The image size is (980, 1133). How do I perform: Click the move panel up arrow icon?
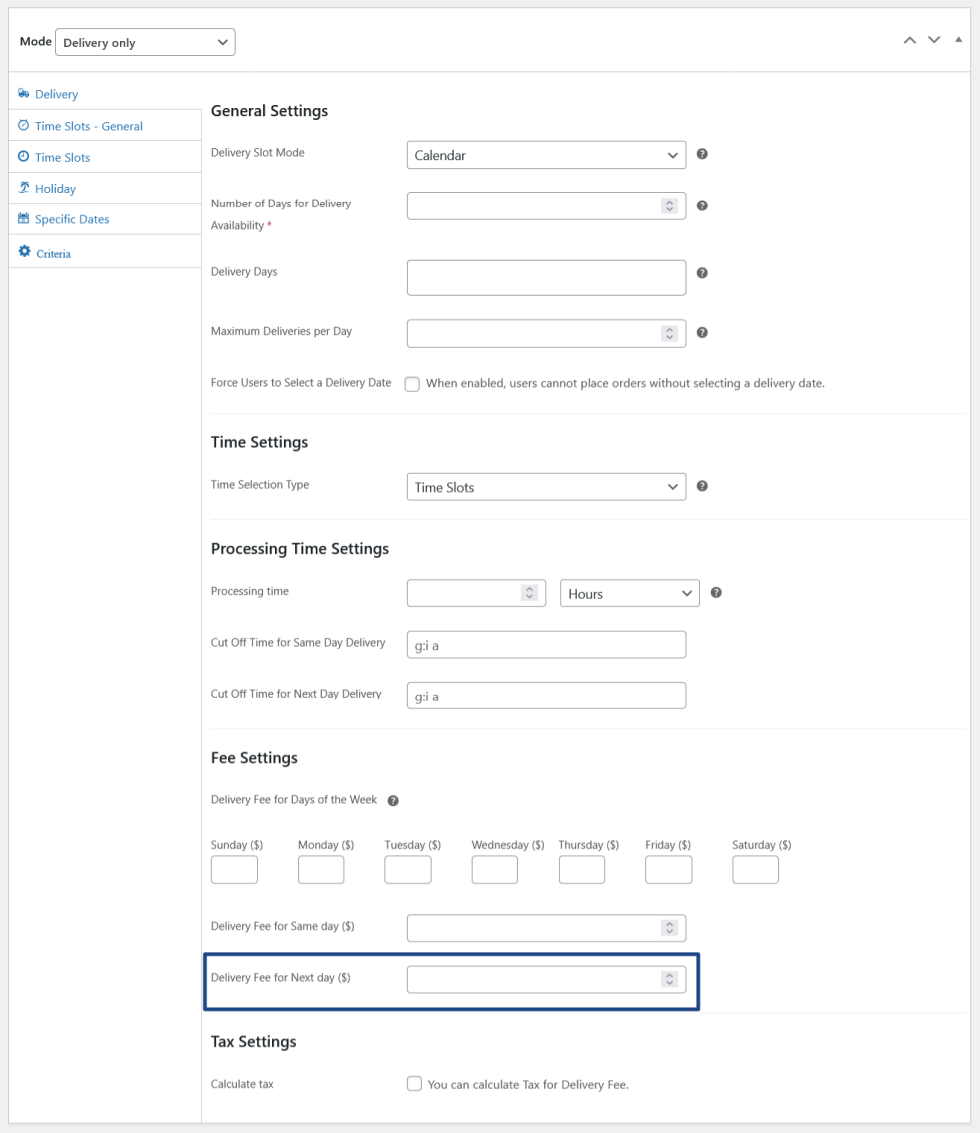tap(909, 40)
